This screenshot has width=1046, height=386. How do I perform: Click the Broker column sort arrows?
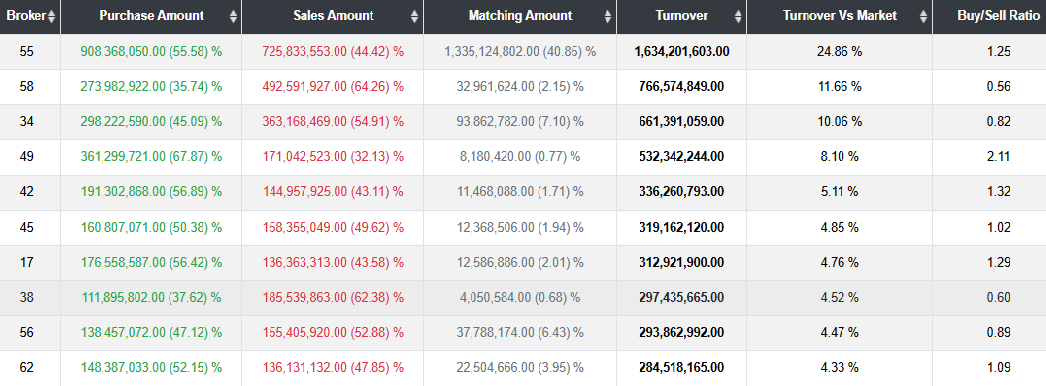coord(52,17)
